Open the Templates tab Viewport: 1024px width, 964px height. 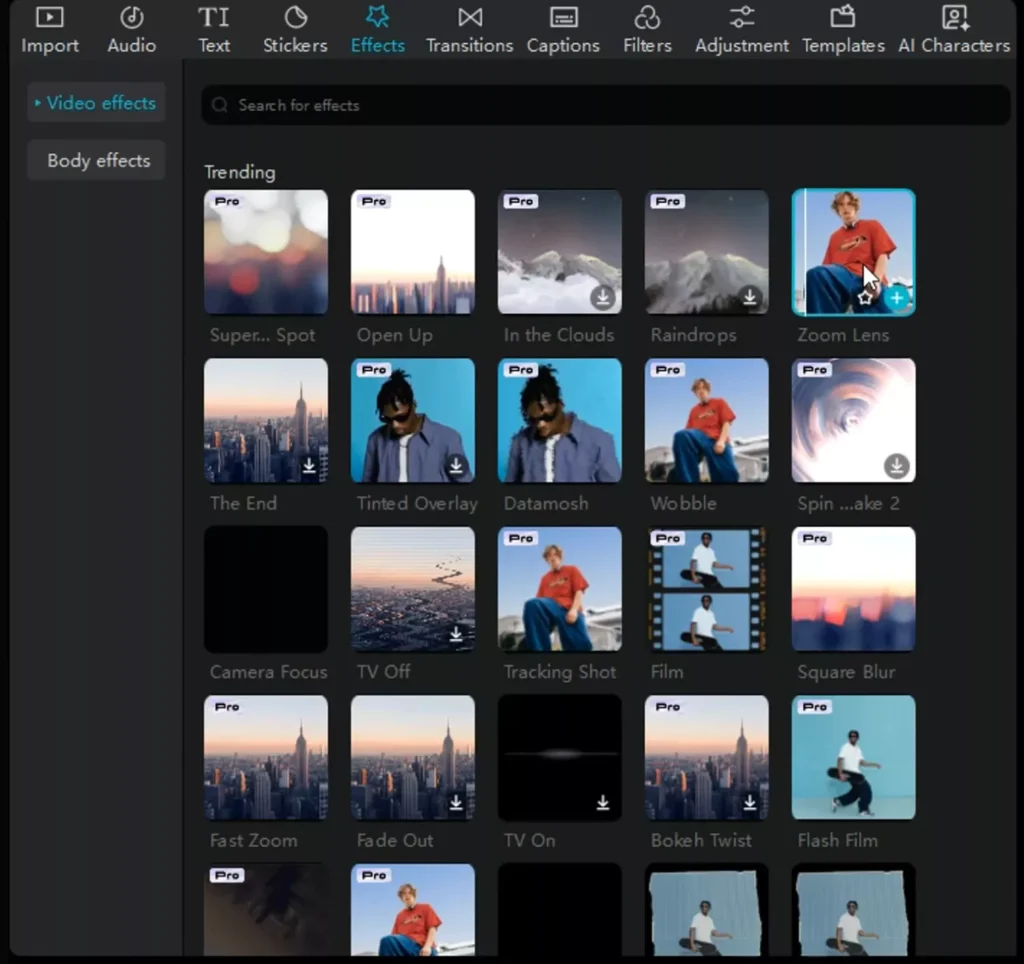843,30
